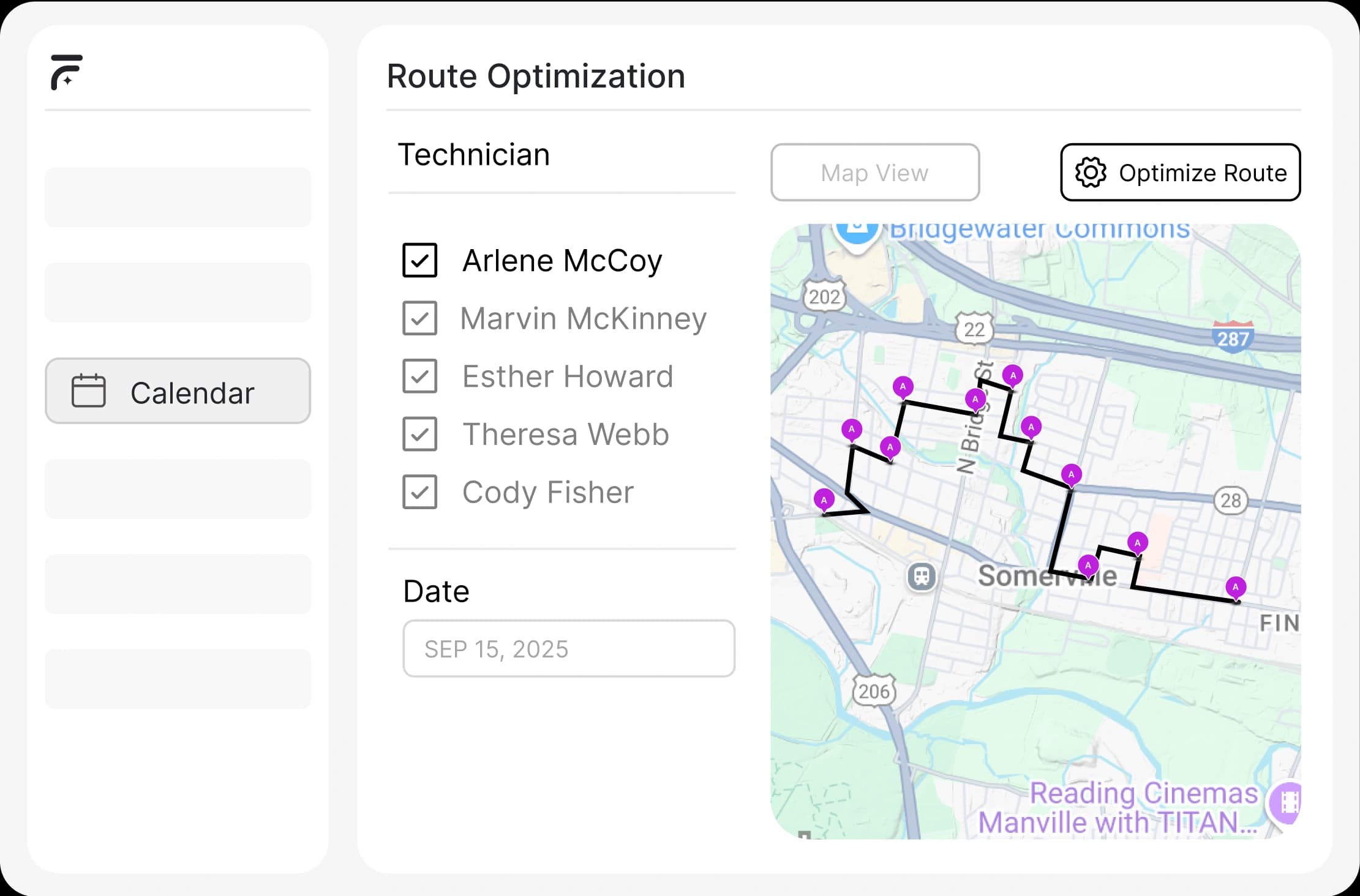This screenshot has width=1360, height=896.
Task: Select the route pin on N Bridge St
Action: tap(975, 400)
